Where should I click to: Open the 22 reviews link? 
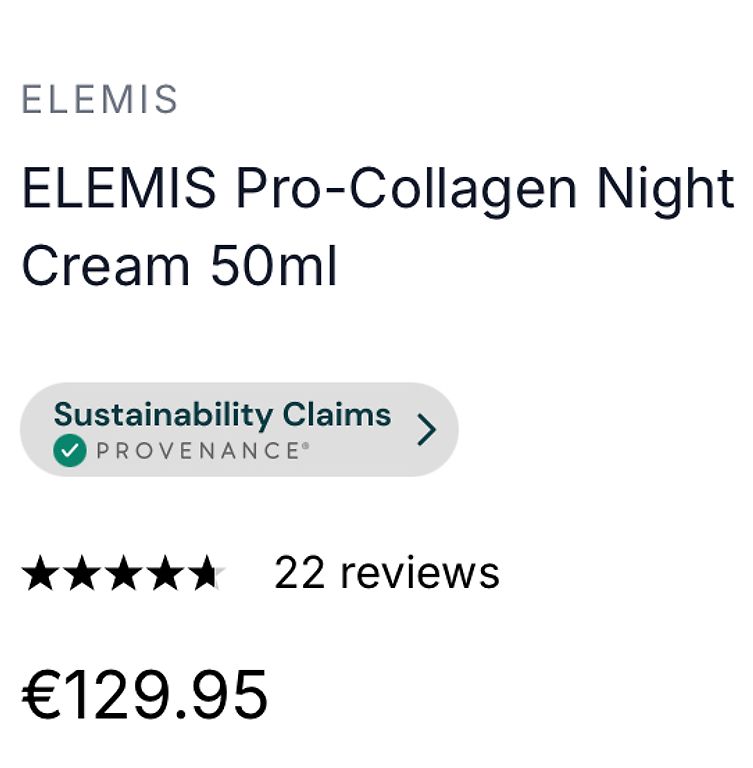(x=387, y=573)
